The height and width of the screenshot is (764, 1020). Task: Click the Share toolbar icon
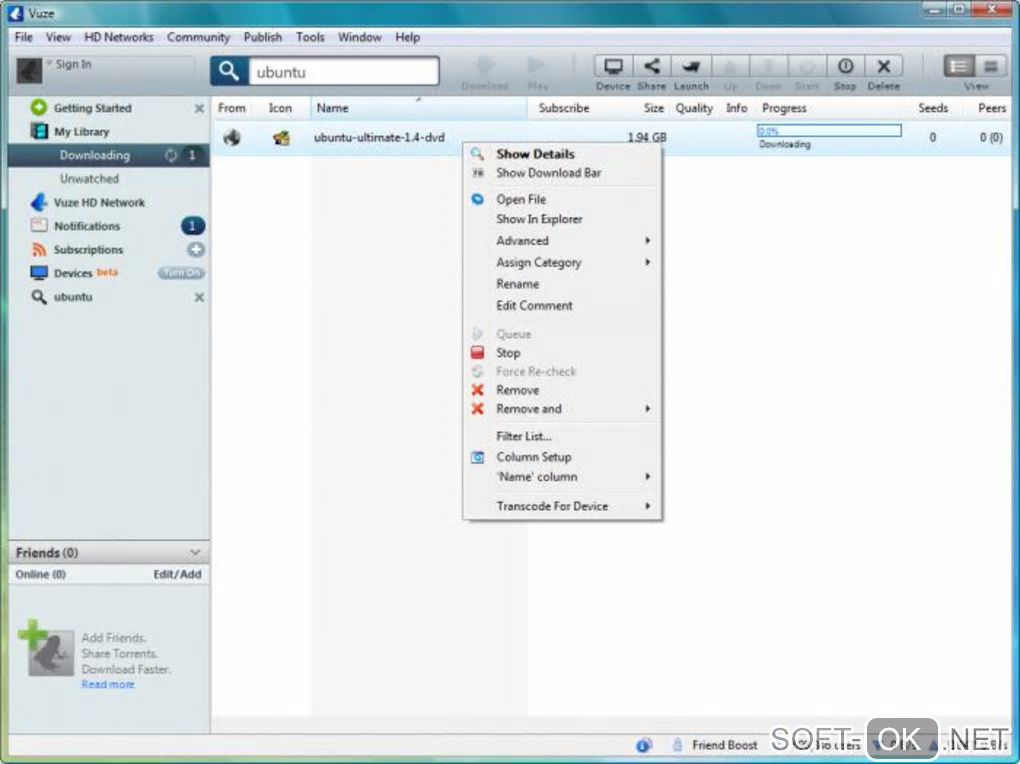pos(651,66)
